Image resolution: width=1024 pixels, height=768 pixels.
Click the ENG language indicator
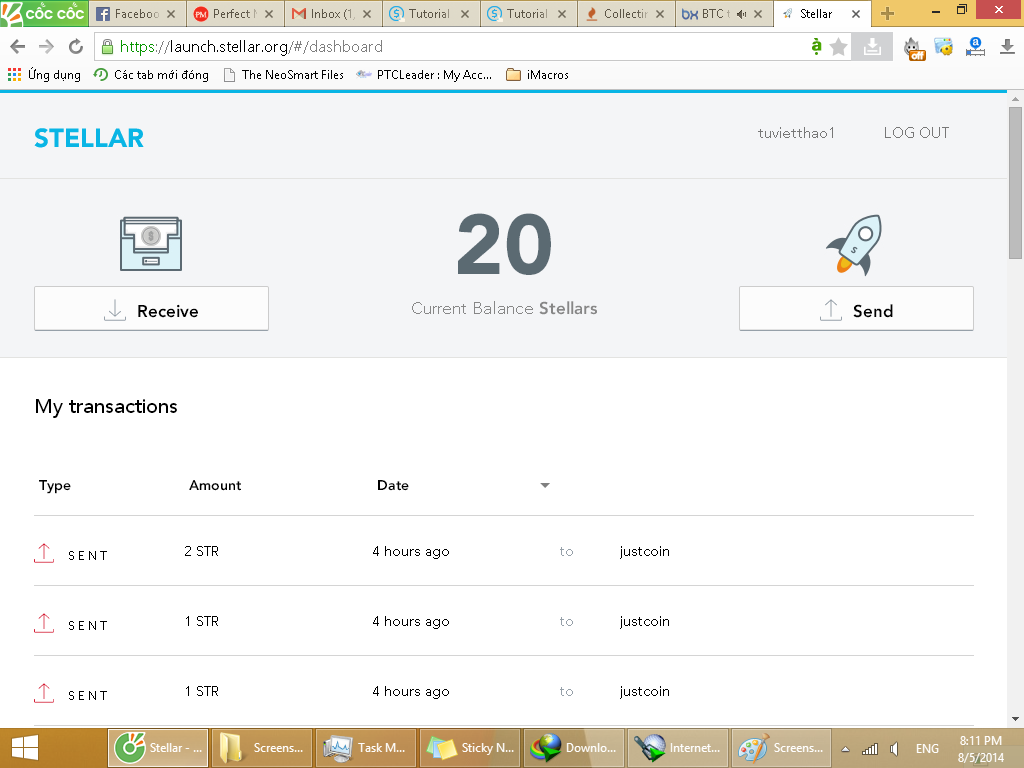click(927, 749)
